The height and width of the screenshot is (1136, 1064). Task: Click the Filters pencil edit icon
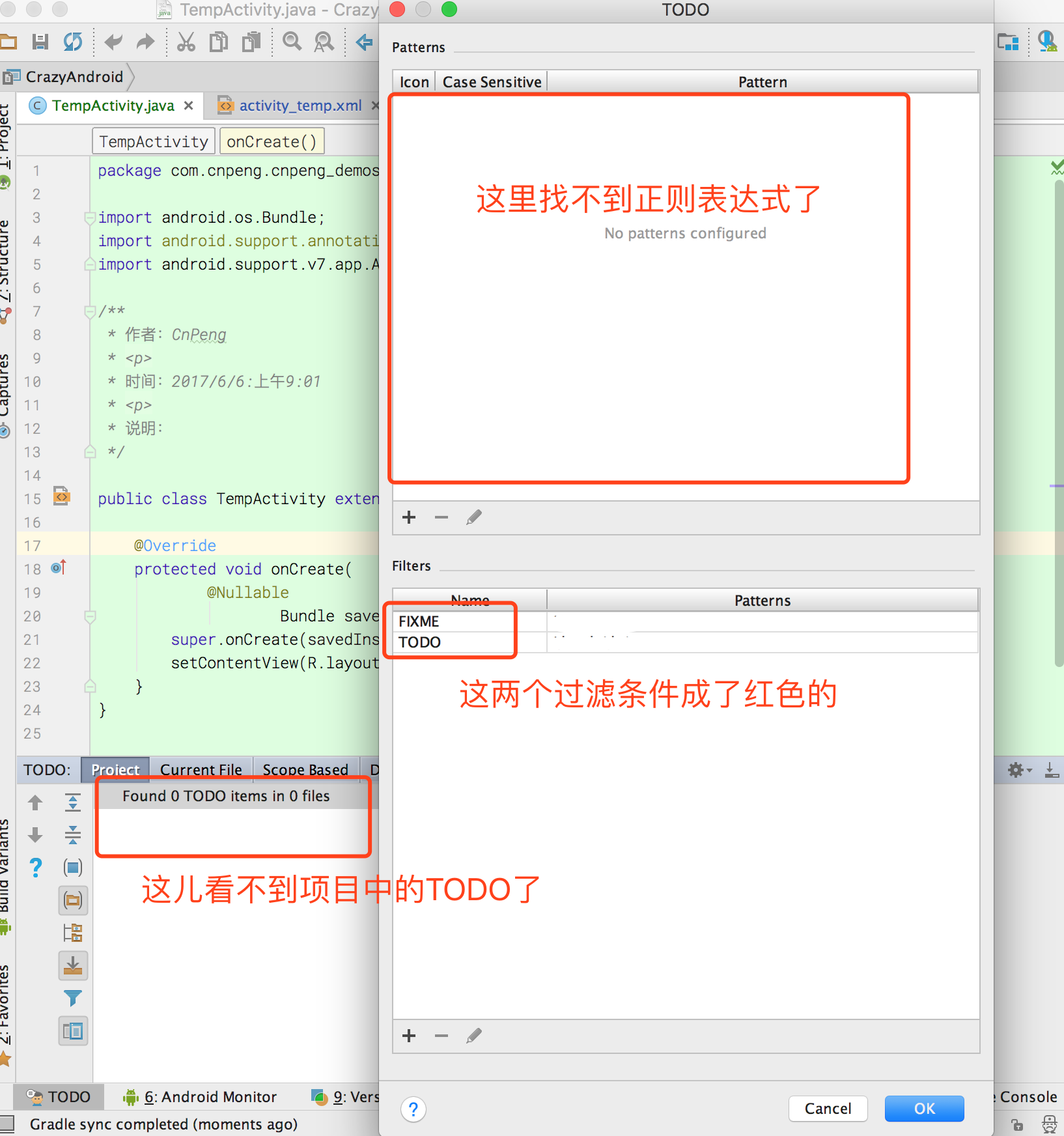[474, 1036]
